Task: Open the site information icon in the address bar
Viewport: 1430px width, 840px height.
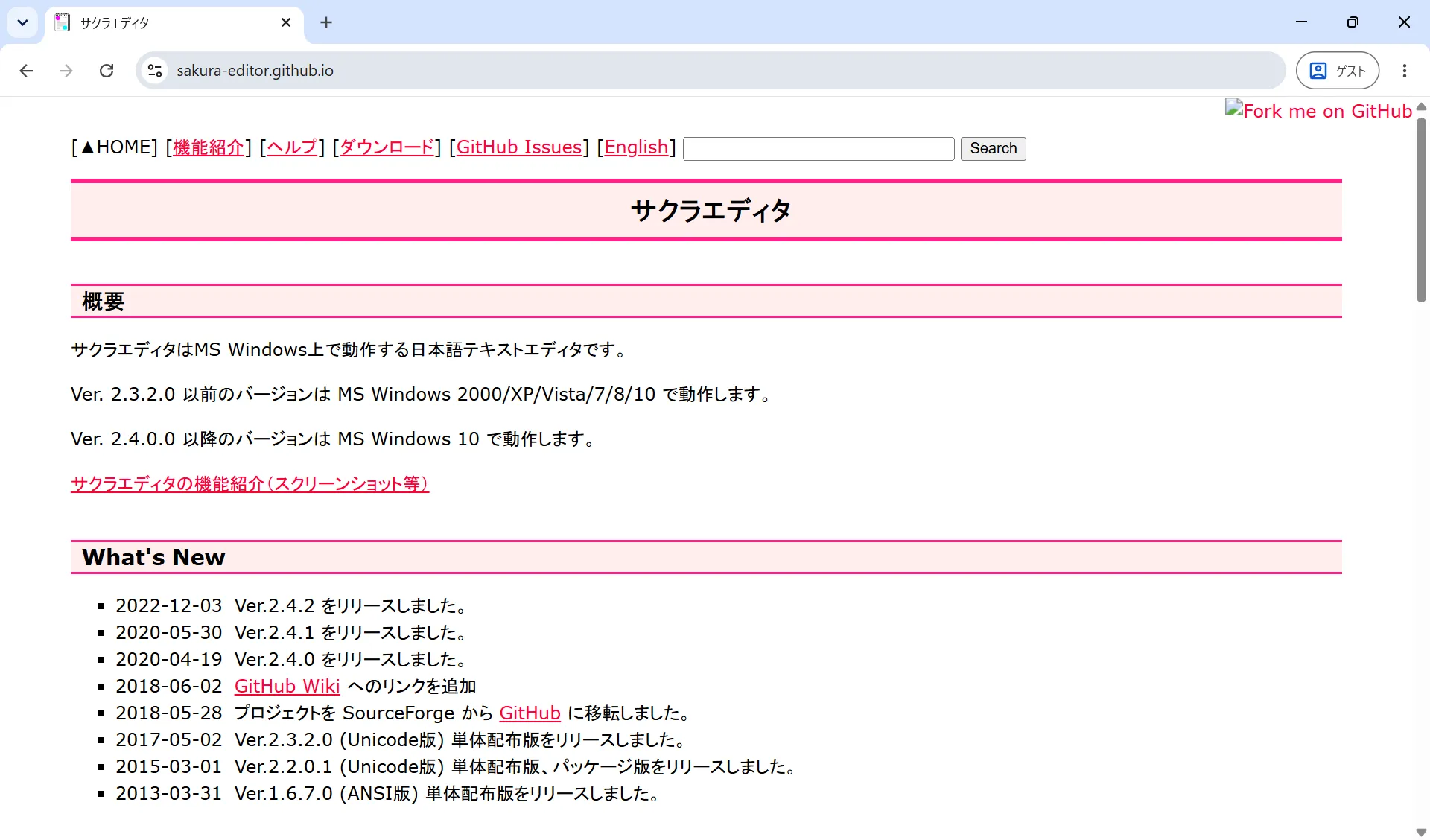Action: 155,71
